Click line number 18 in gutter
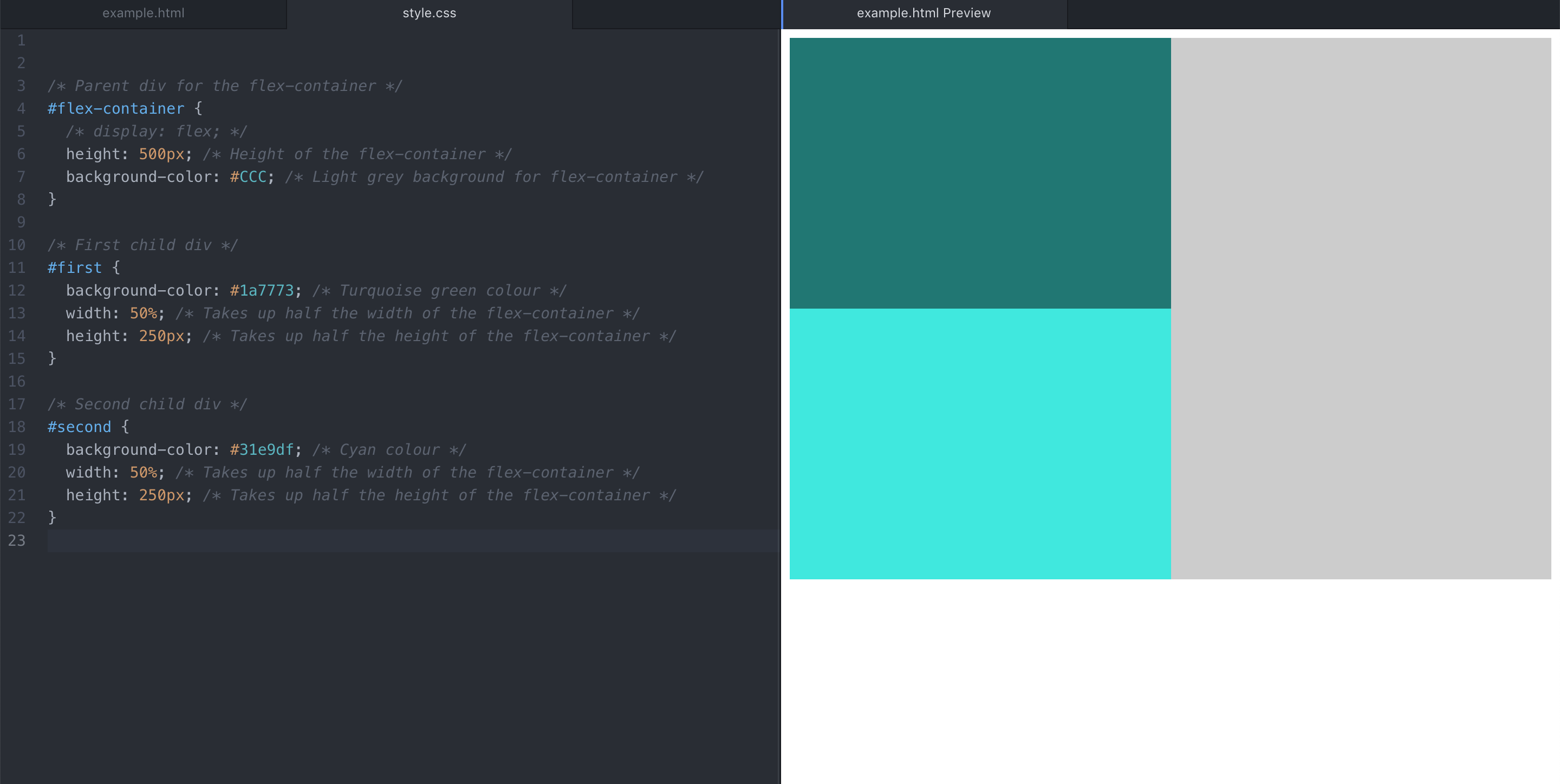 click(x=17, y=427)
